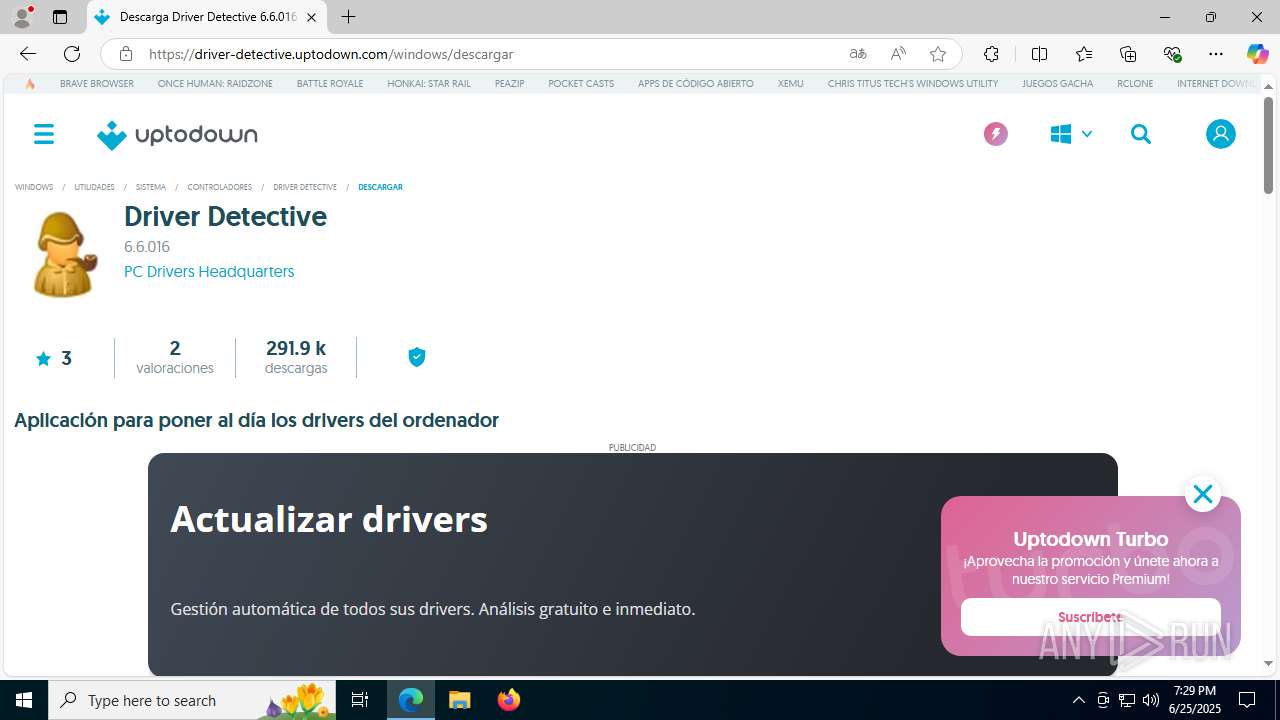Go to the Sistema breadcrumb

pos(151,187)
